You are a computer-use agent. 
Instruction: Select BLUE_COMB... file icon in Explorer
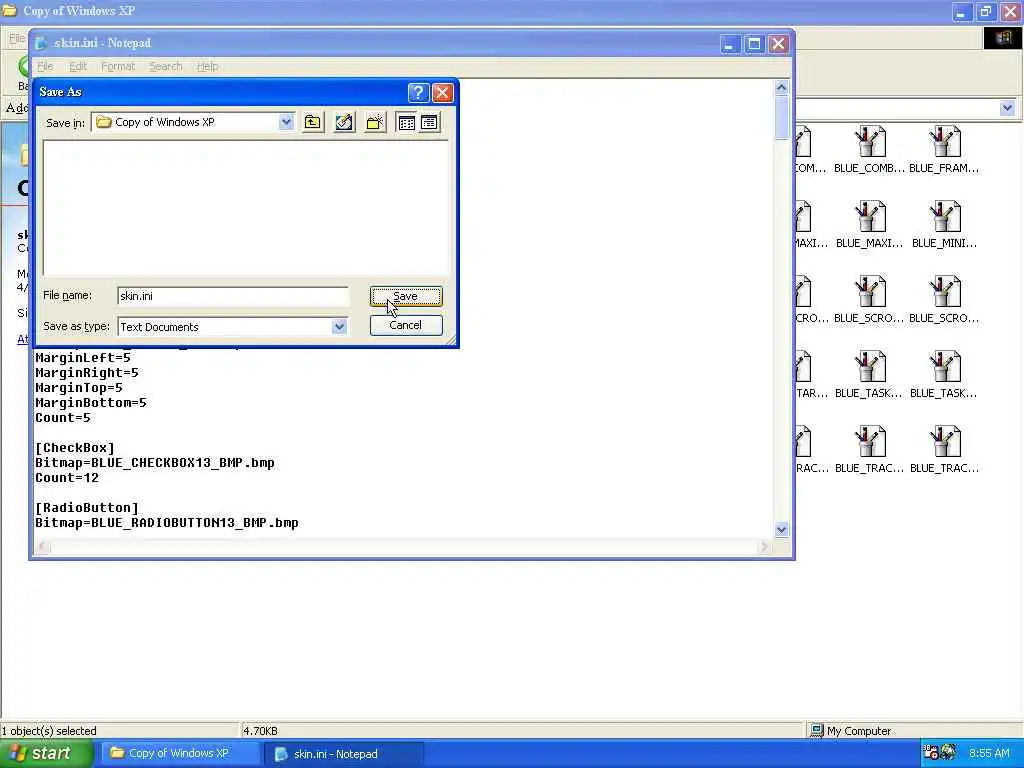pos(869,150)
